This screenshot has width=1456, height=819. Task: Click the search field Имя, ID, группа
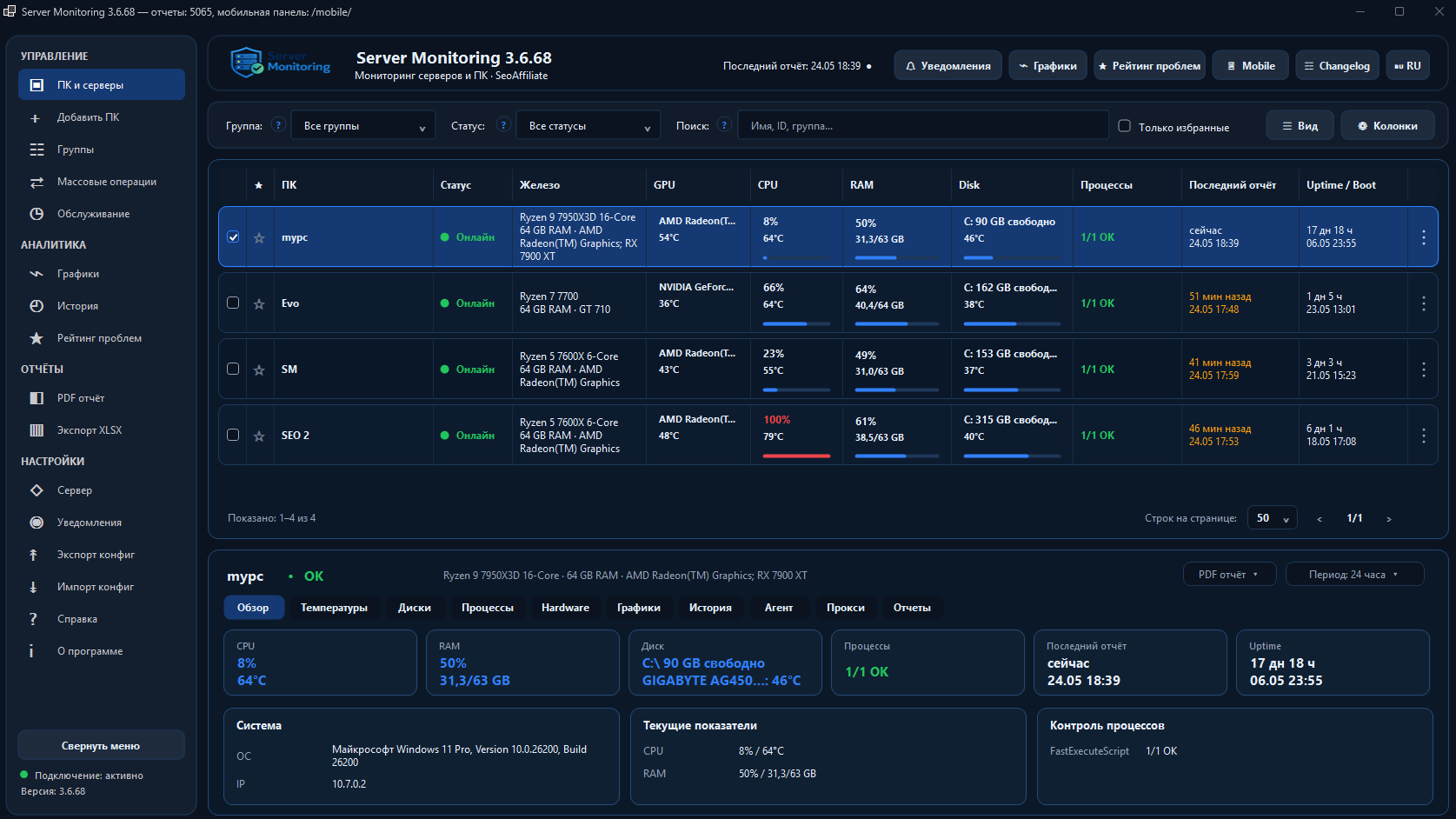click(923, 126)
